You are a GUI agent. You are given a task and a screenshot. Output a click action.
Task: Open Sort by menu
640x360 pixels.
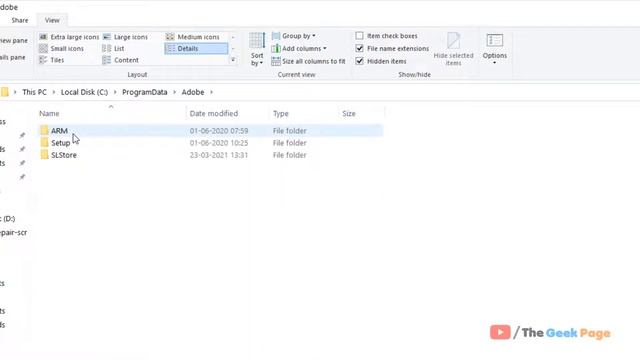tap(257, 50)
